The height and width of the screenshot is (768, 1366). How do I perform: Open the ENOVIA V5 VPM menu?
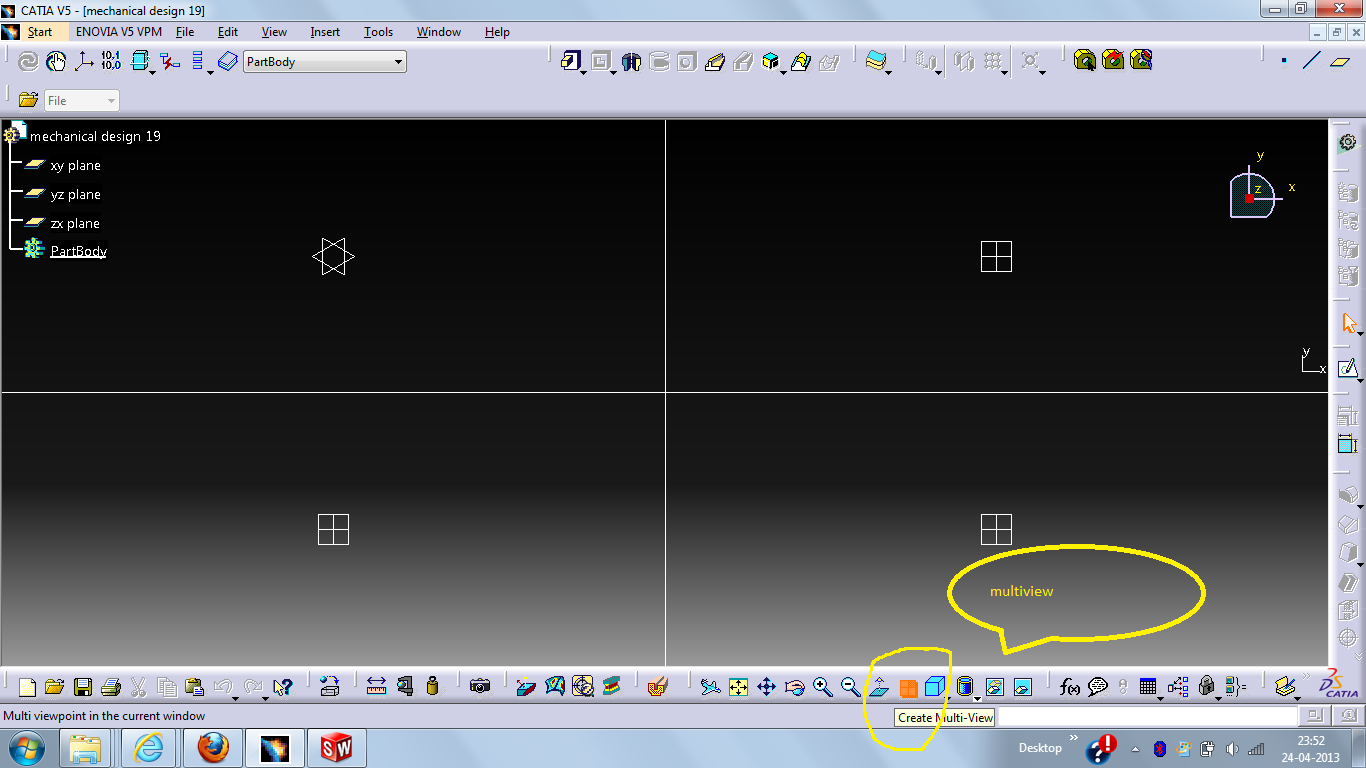pos(119,32)
